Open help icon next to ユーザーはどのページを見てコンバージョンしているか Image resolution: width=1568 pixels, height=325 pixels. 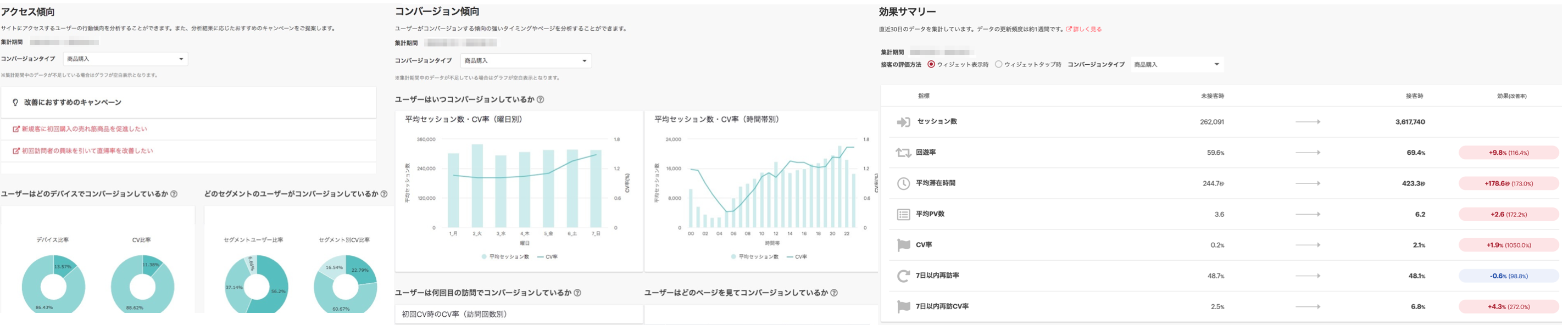(835, 293)
